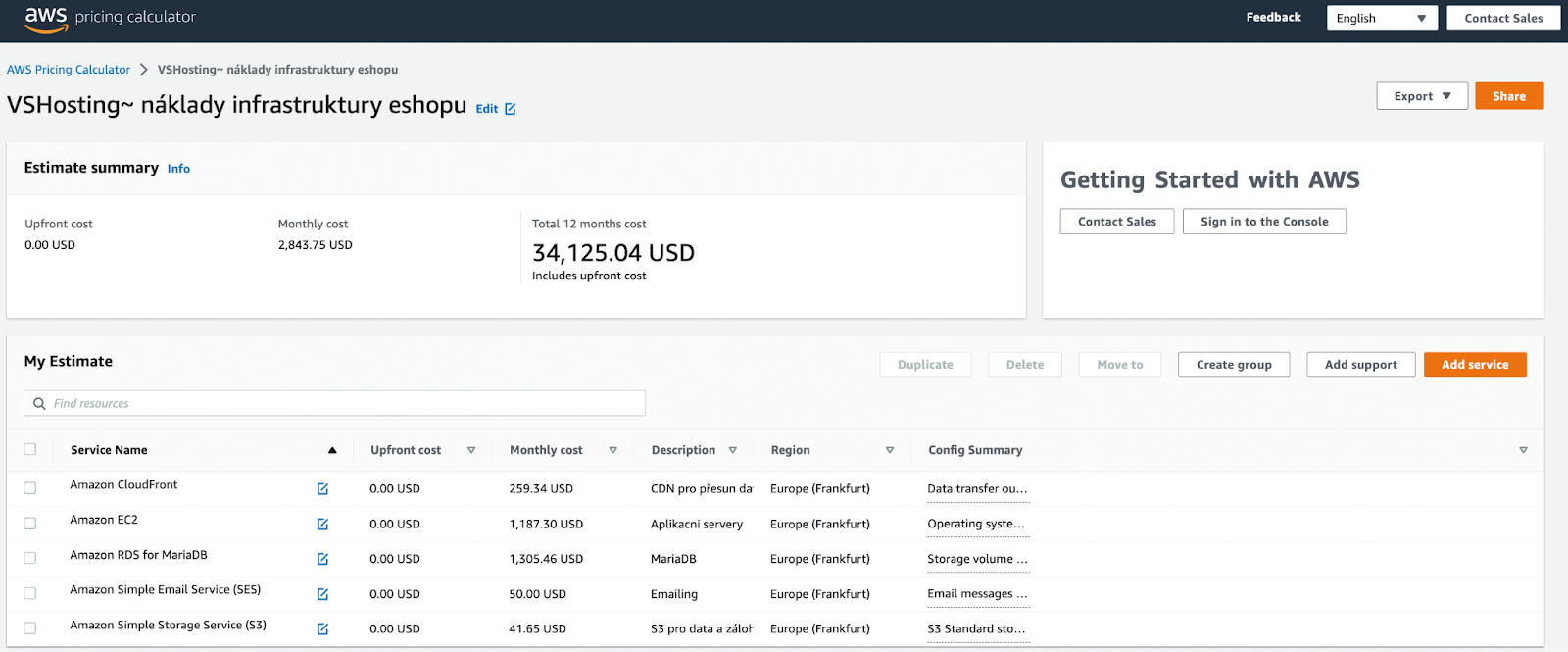The height and width of the screenshot is (652, 1568).
Task: Tick the select-all checkbox in table header
Action: [29, 449]
